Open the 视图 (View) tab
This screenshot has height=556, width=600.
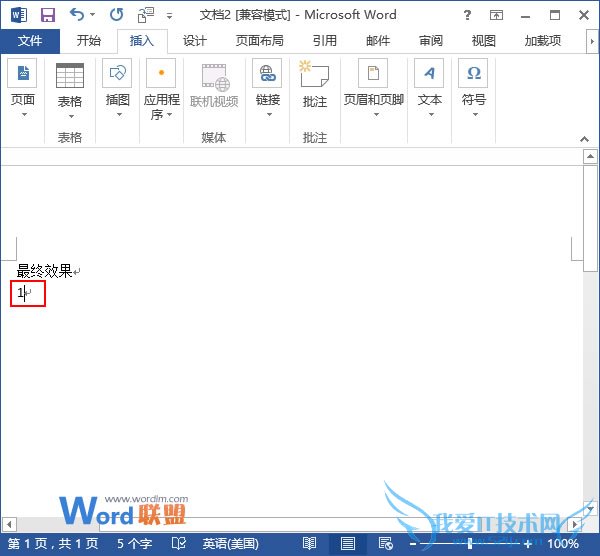coord(484,41)
